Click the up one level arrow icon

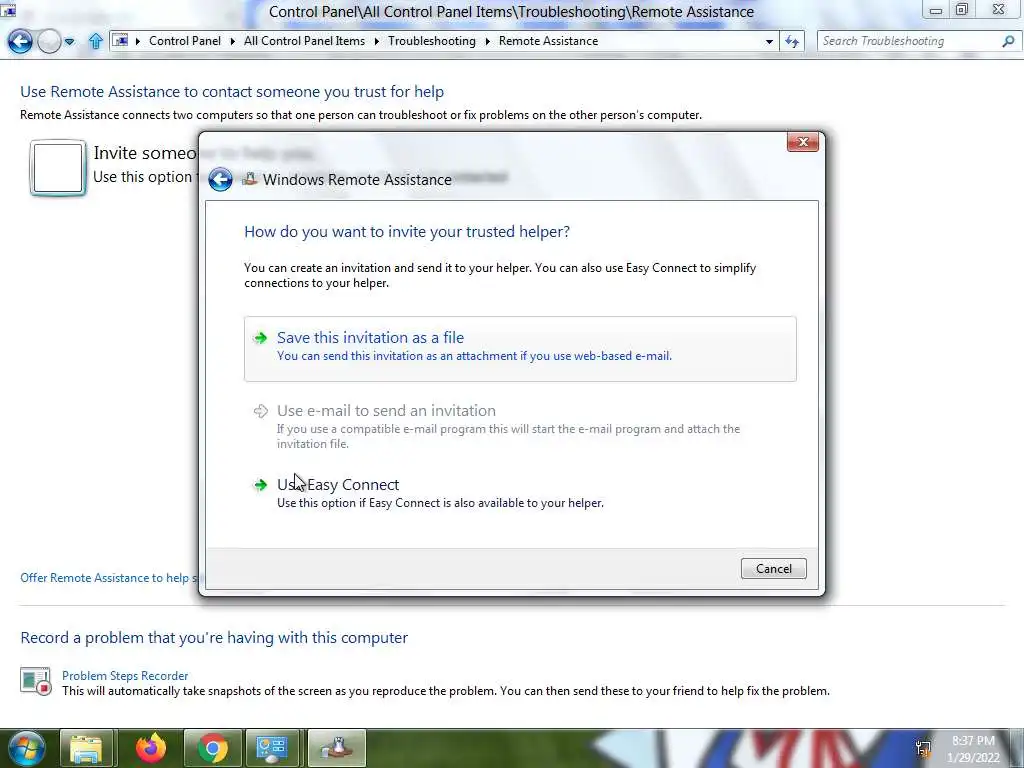pyautogui.click(x=95, y=41)
